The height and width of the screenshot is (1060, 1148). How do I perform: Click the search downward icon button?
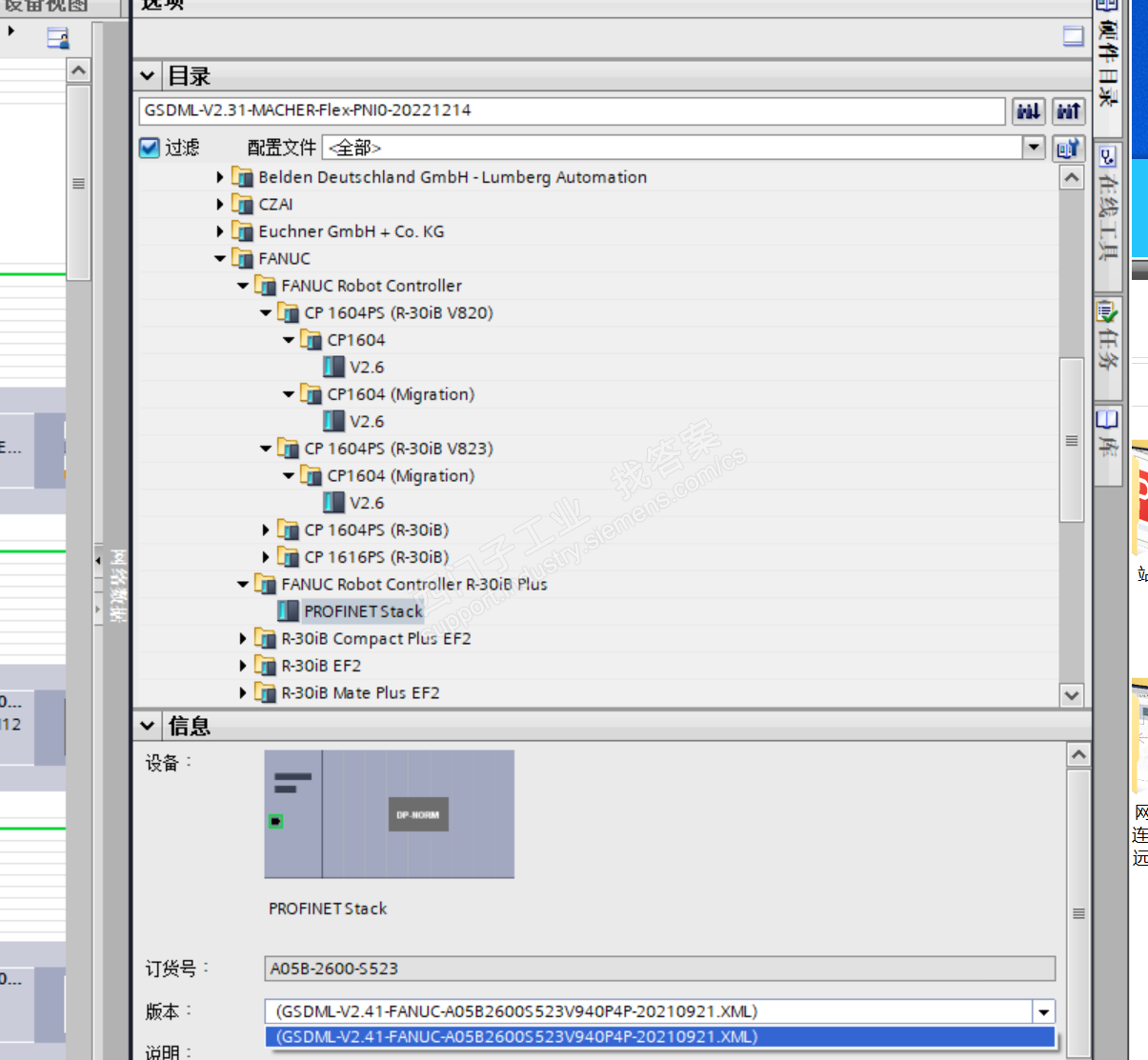[1028, 111]
